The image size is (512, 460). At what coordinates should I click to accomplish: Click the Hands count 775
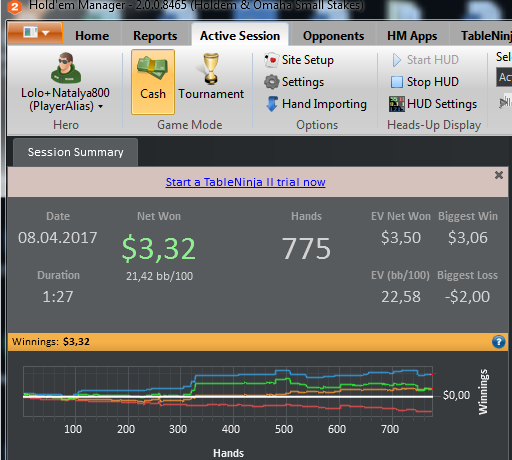[306, 249]
